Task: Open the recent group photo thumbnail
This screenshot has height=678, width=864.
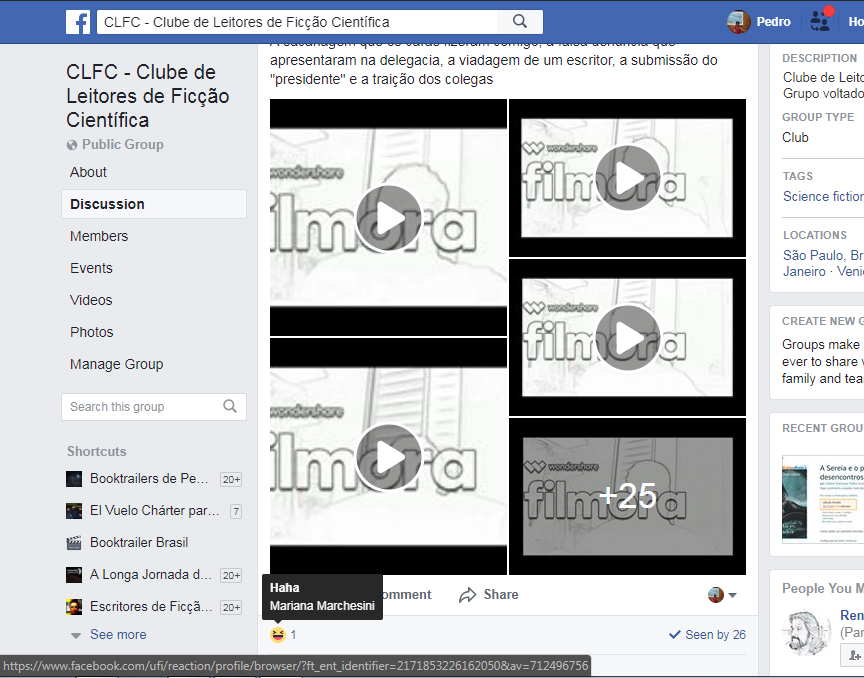Action: coord(823,499)
